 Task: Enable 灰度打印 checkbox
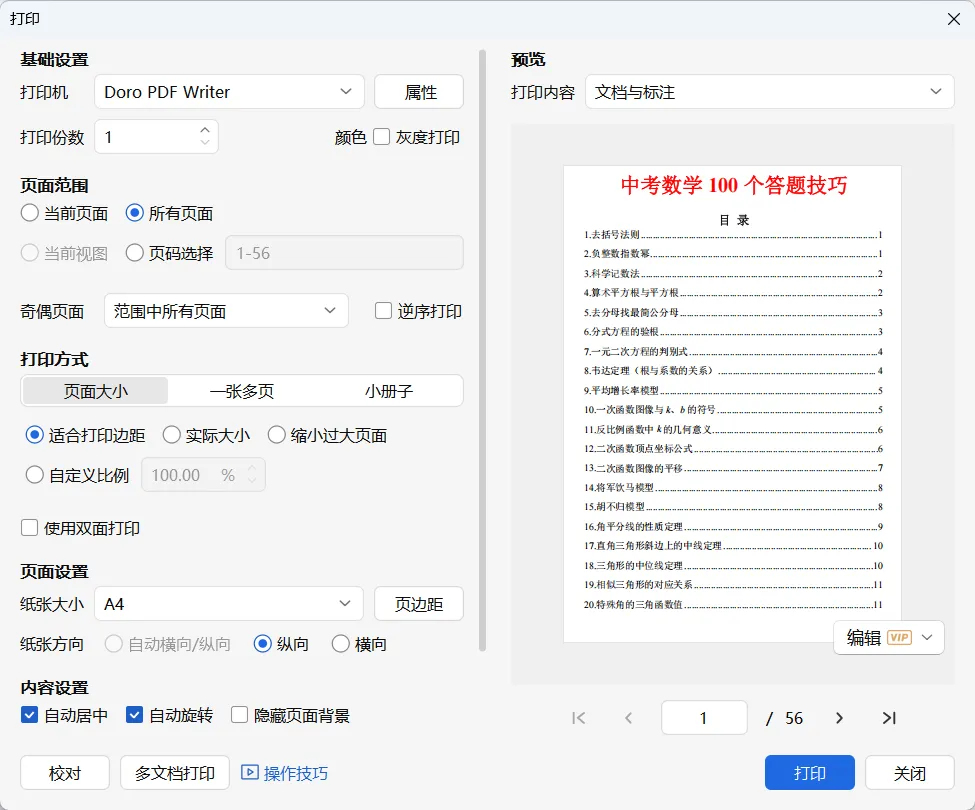pyautogui.click(x=381, y=137)
